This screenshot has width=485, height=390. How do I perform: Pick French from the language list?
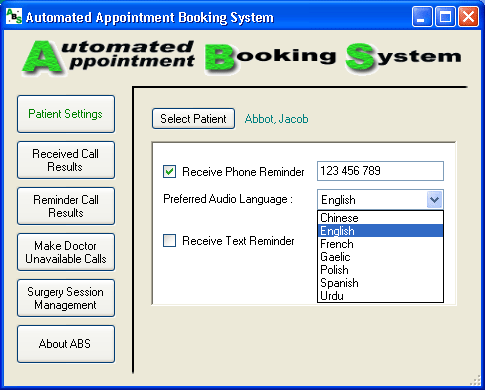(x=380, y=244)
